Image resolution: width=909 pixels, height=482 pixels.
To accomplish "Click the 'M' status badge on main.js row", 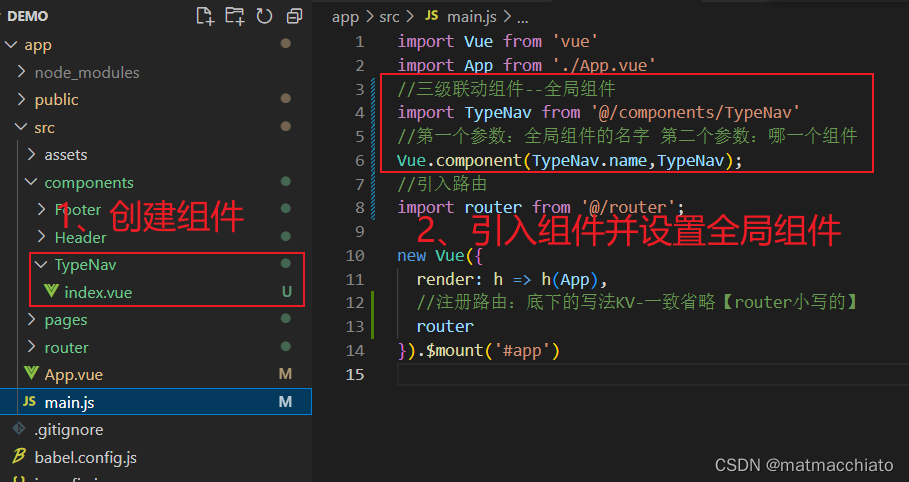I will (285, 401).
